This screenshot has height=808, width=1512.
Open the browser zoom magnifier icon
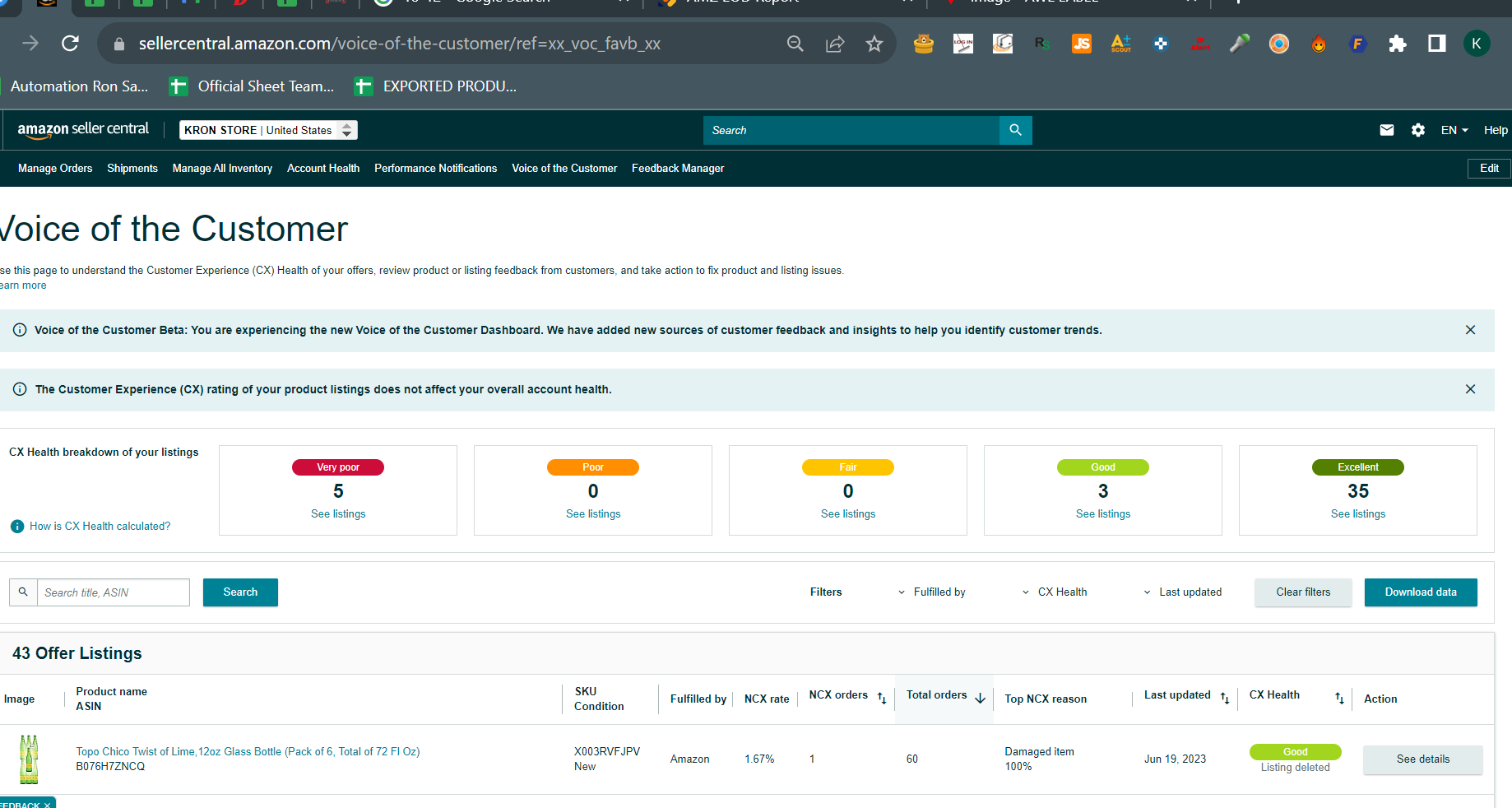795,44
